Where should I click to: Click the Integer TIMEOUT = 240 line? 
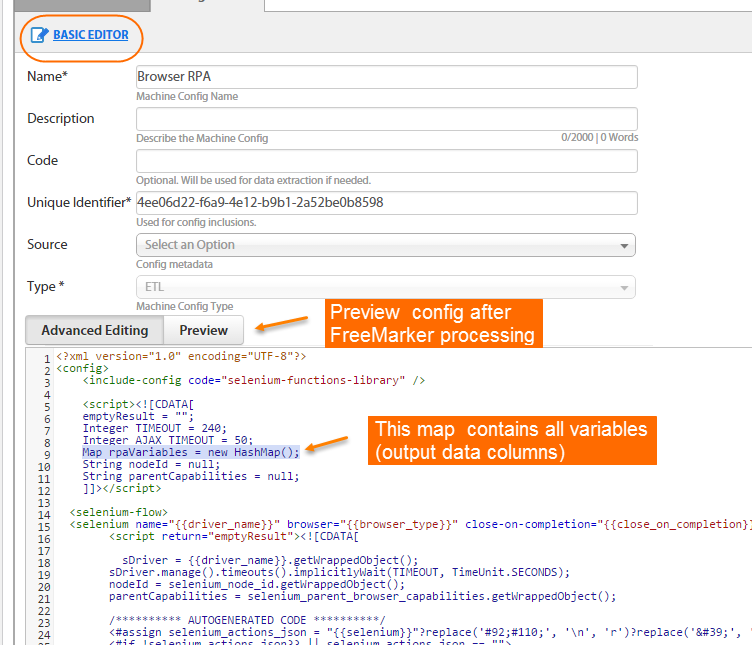click(154, 428)
